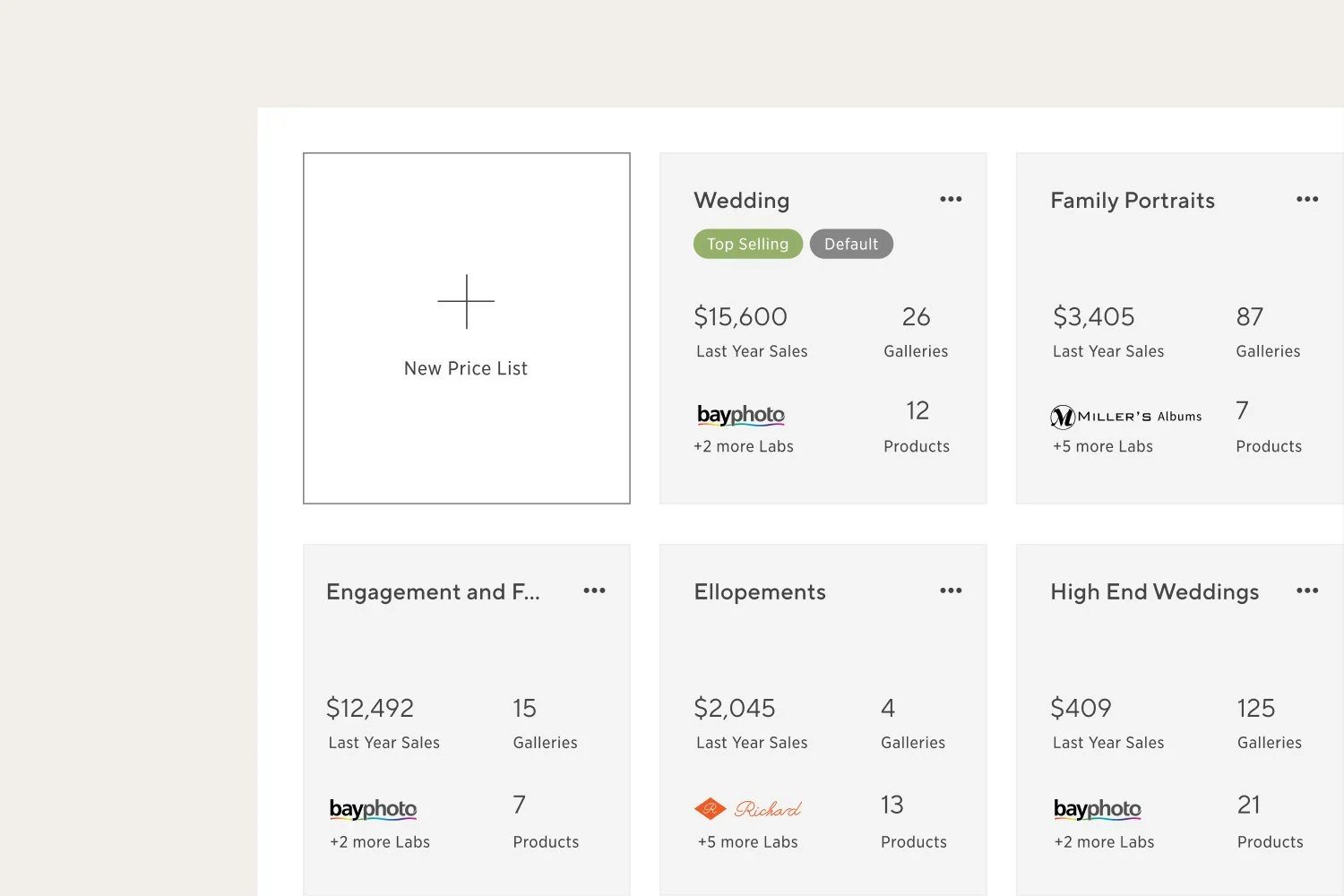This screenshot has height=896, width=1344.
Task: Click the Richard lab logo on Ellopements
Action: [748, 809]
